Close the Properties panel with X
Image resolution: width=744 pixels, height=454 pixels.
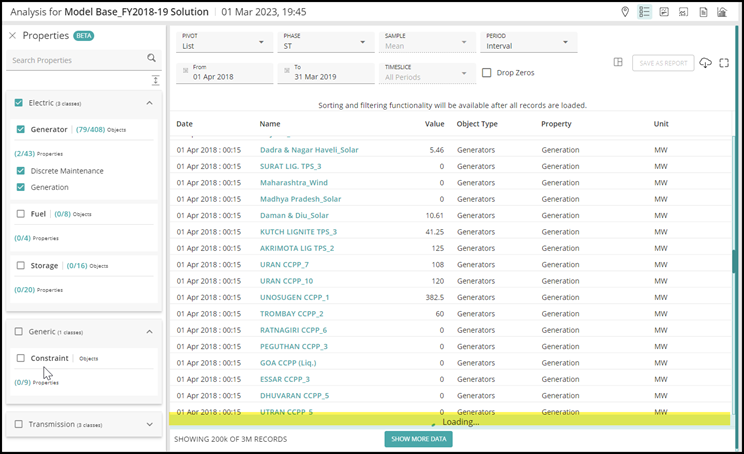[12, 35]
